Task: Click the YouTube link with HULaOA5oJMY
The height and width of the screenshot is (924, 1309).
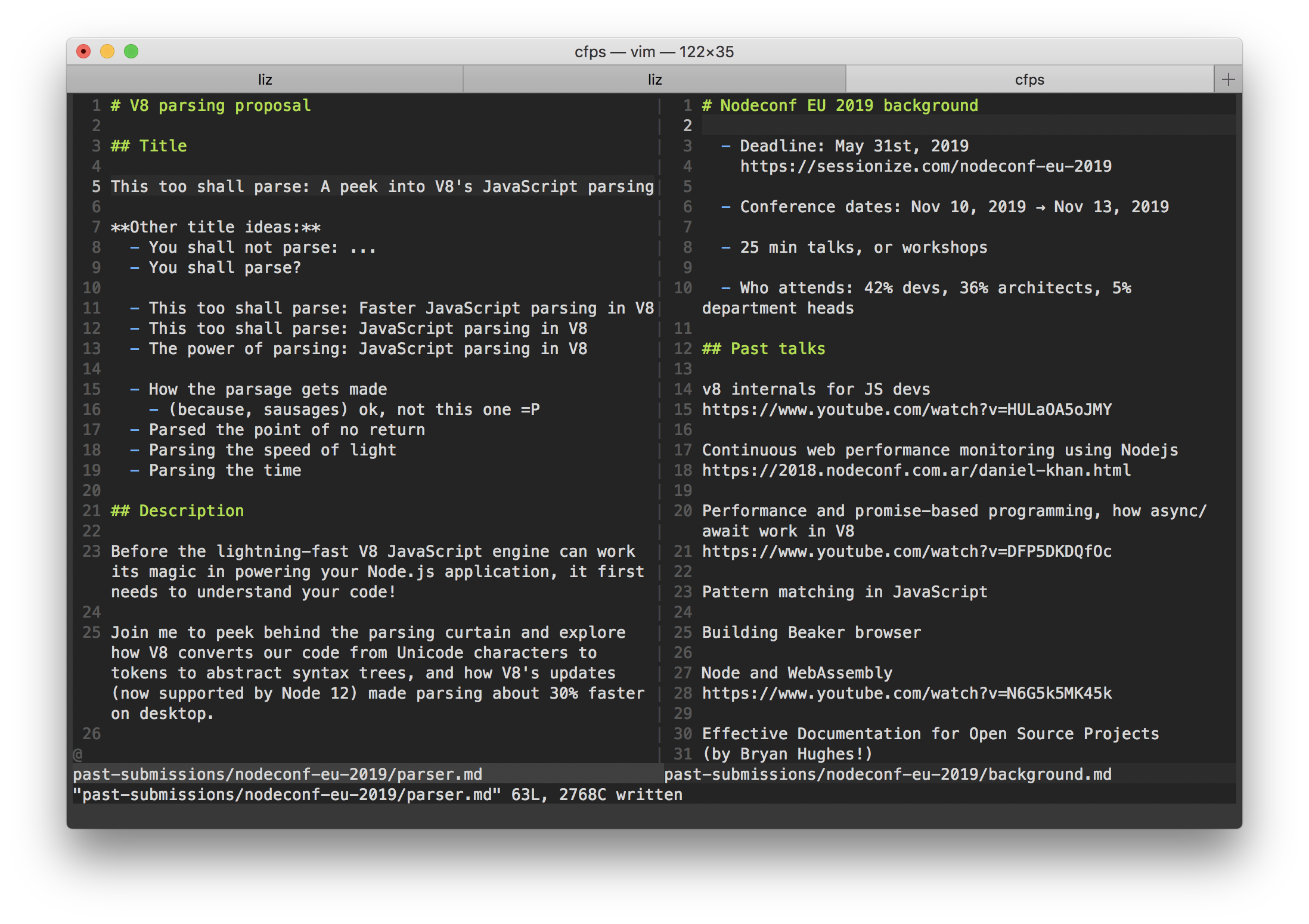Action: click(x=906, y=410)
